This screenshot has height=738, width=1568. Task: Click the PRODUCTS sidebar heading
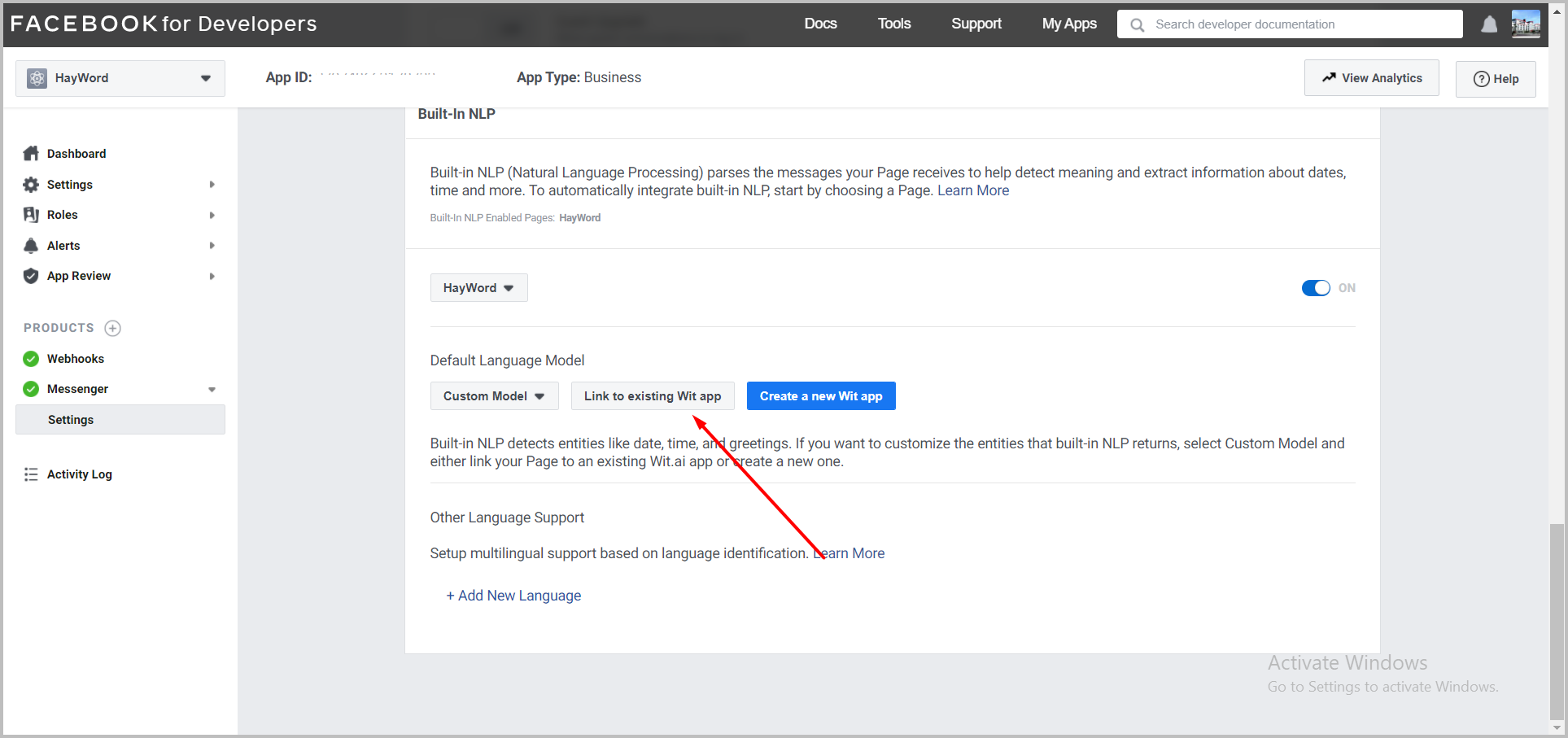(59, 328)
